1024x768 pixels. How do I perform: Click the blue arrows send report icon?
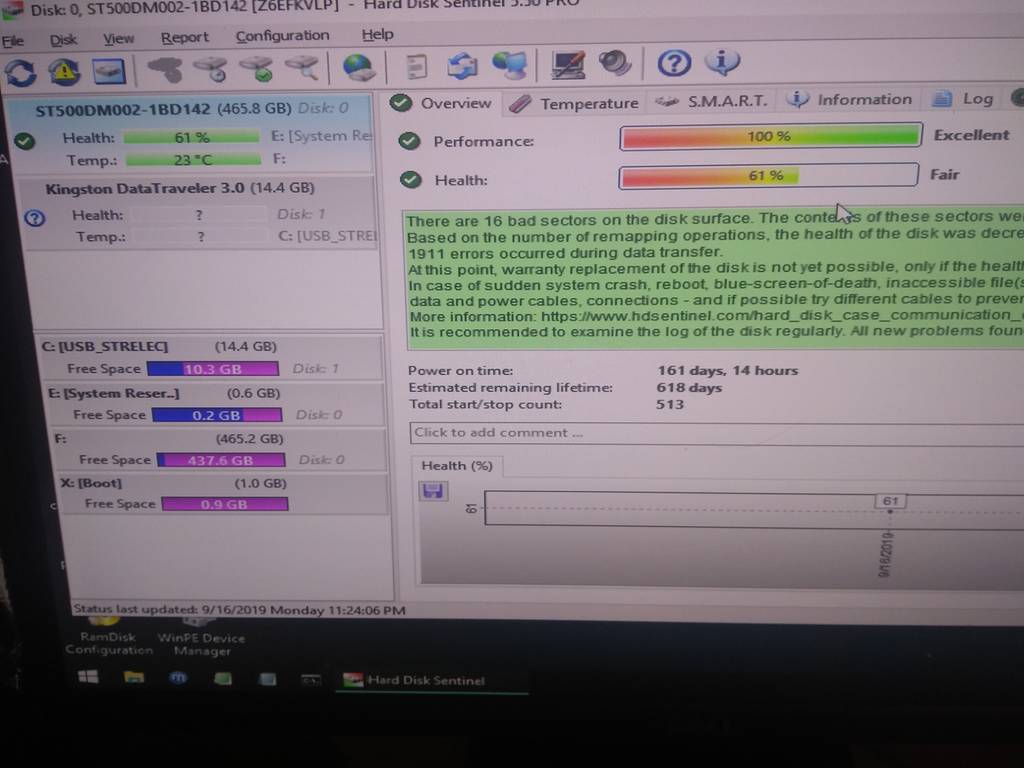pos(462,65)
